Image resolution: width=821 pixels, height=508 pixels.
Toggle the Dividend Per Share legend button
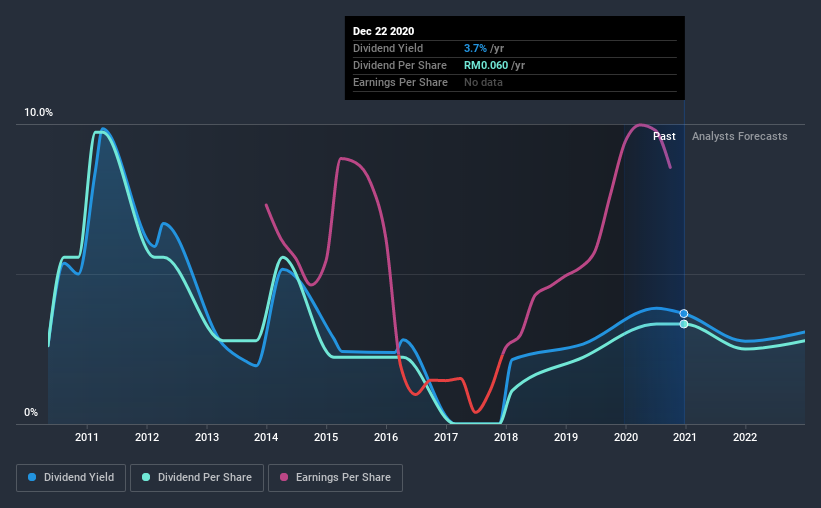pos(197,478)
